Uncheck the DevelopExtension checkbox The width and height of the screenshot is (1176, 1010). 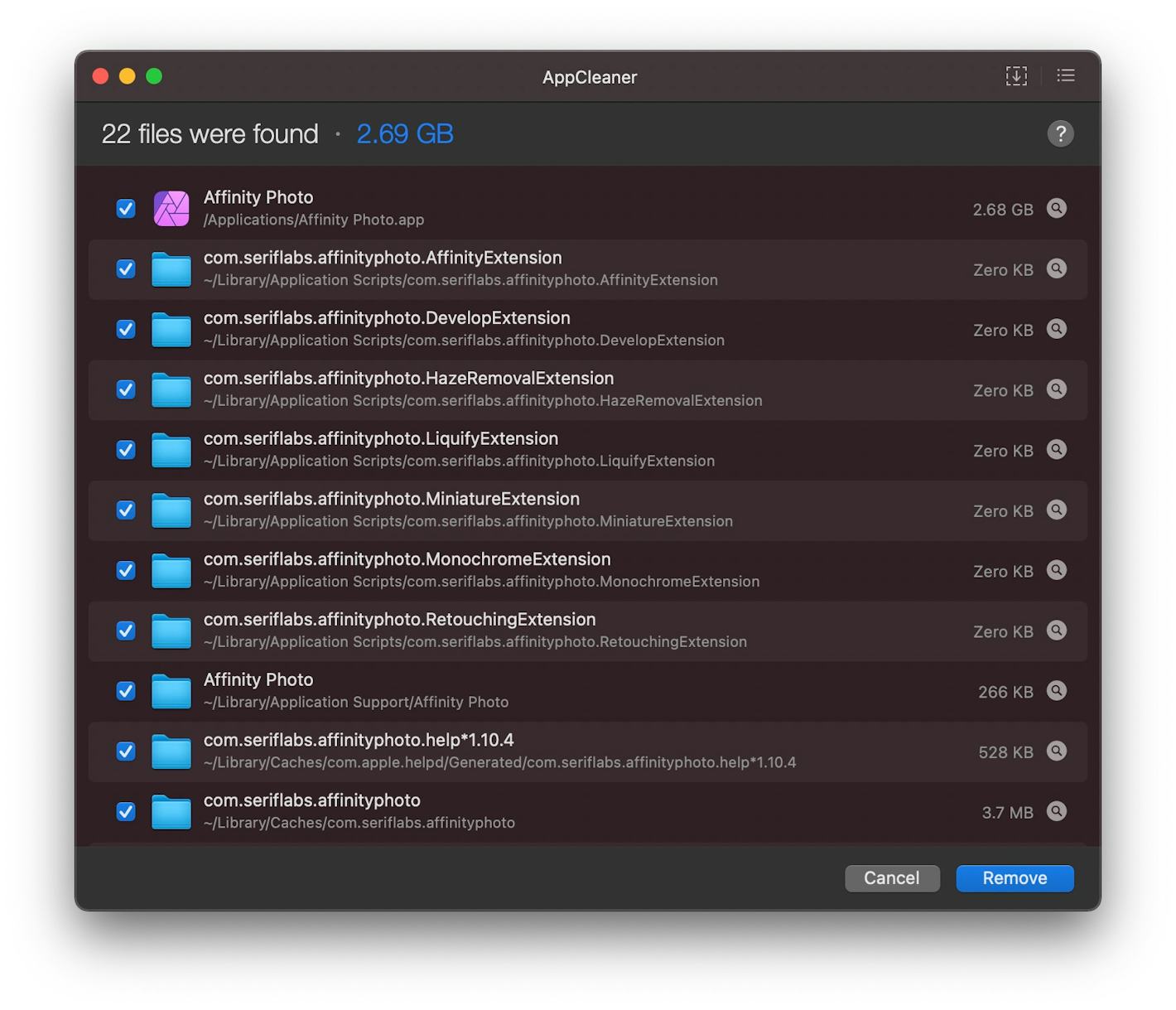pos(125,329)
